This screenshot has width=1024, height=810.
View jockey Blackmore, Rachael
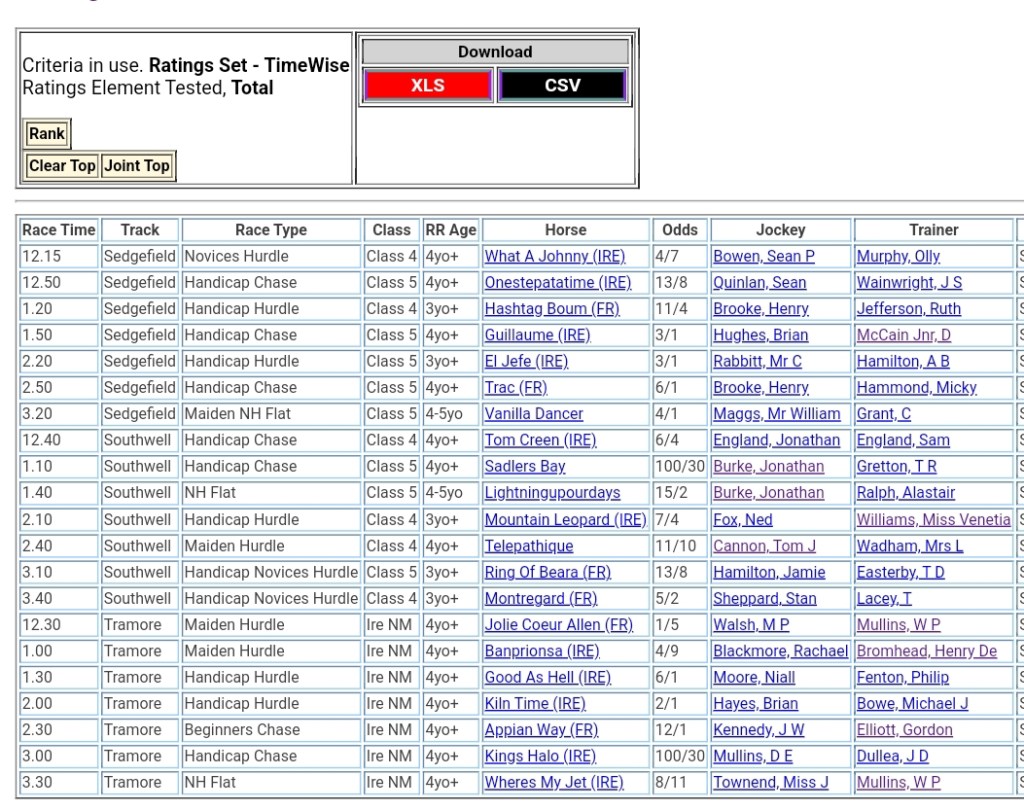[x=780, y=651]
